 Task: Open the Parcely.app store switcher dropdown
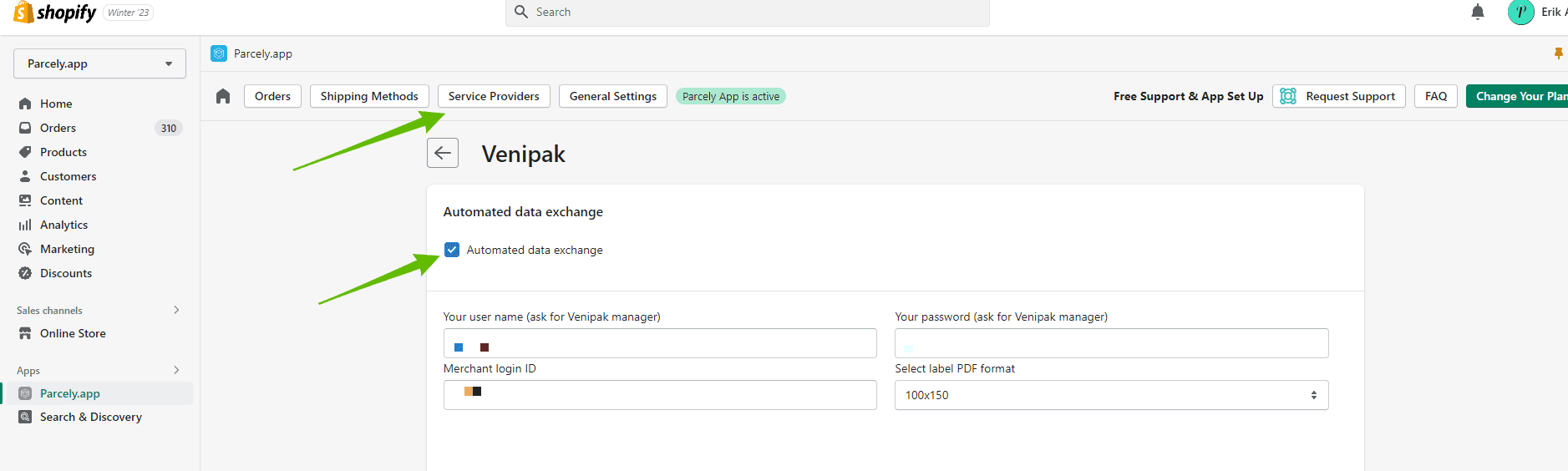99,63
